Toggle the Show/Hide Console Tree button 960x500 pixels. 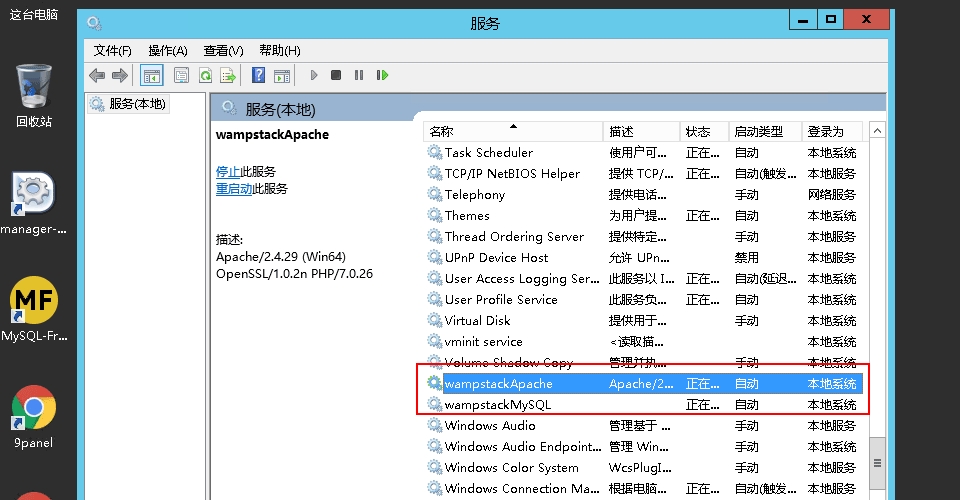(x=152, y=75)
